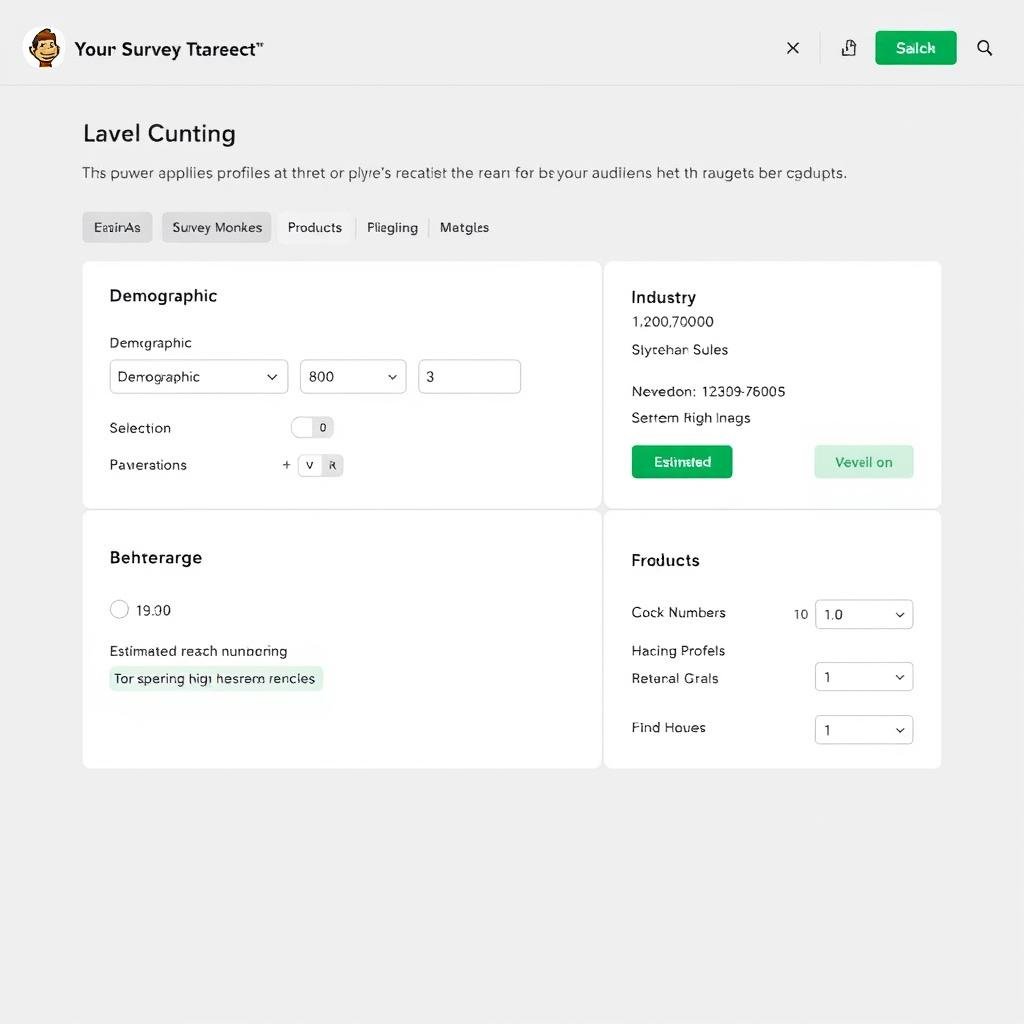This screenshot has height=1024, width=1024.
Task: Select the R option beside Paverations
Action: [x=331, y=464]
